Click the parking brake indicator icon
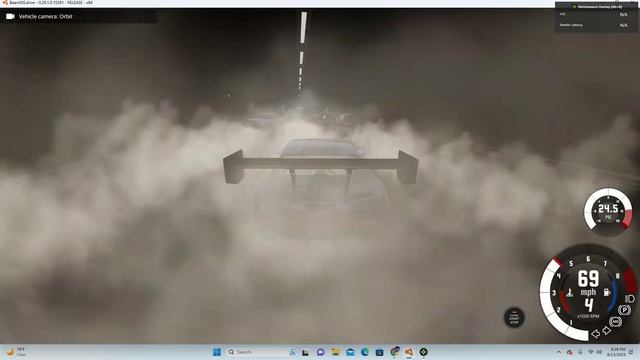Screen dimensions: 640x360 pos(624,310)
